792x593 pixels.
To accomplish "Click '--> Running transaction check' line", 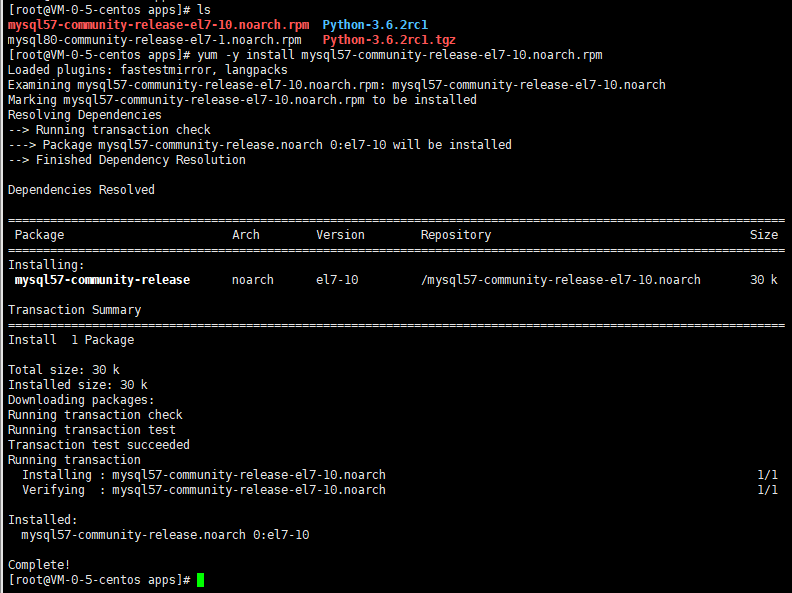I will (109, 130).
